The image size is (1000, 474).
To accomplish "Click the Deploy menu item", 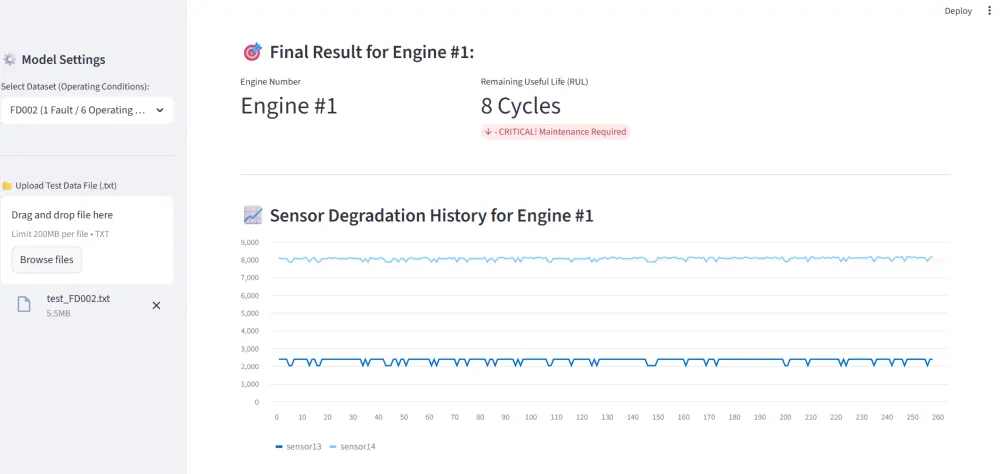I will pos(957,11).
